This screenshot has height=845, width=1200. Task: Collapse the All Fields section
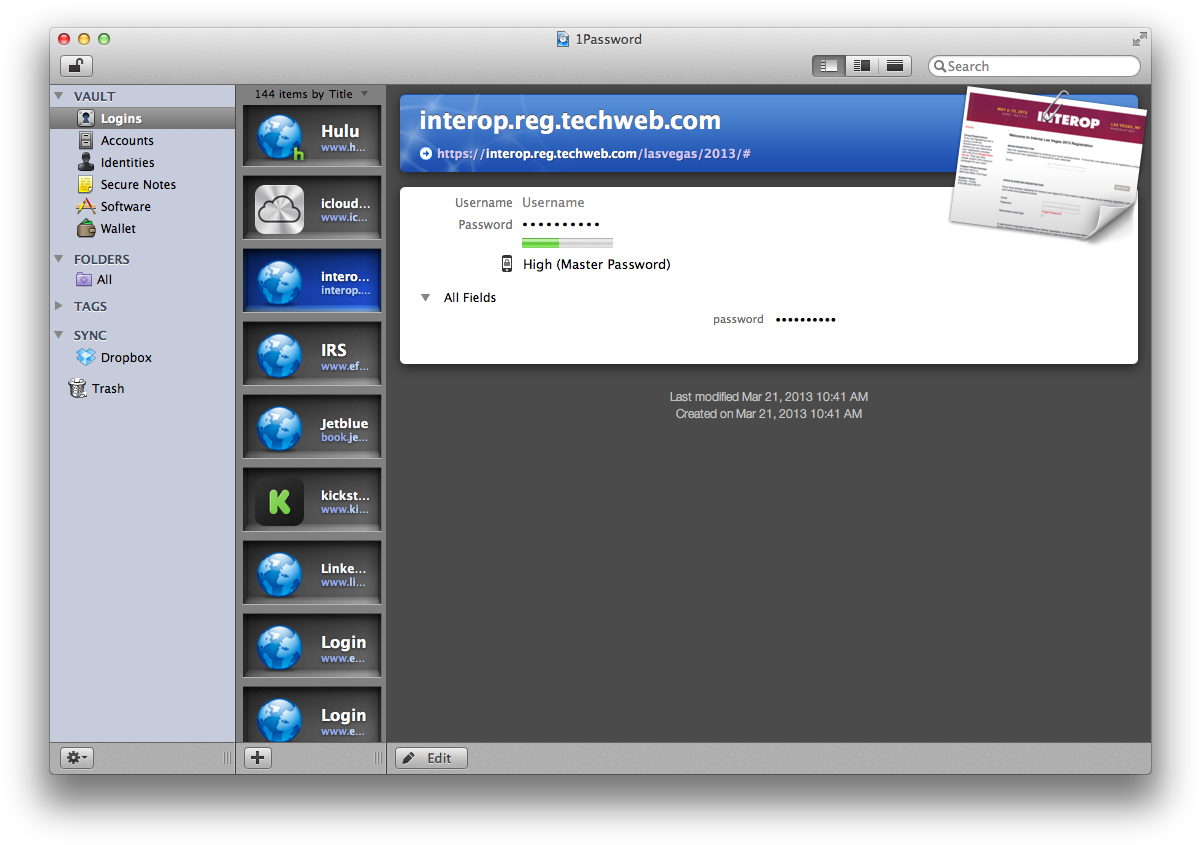point(425,298)
